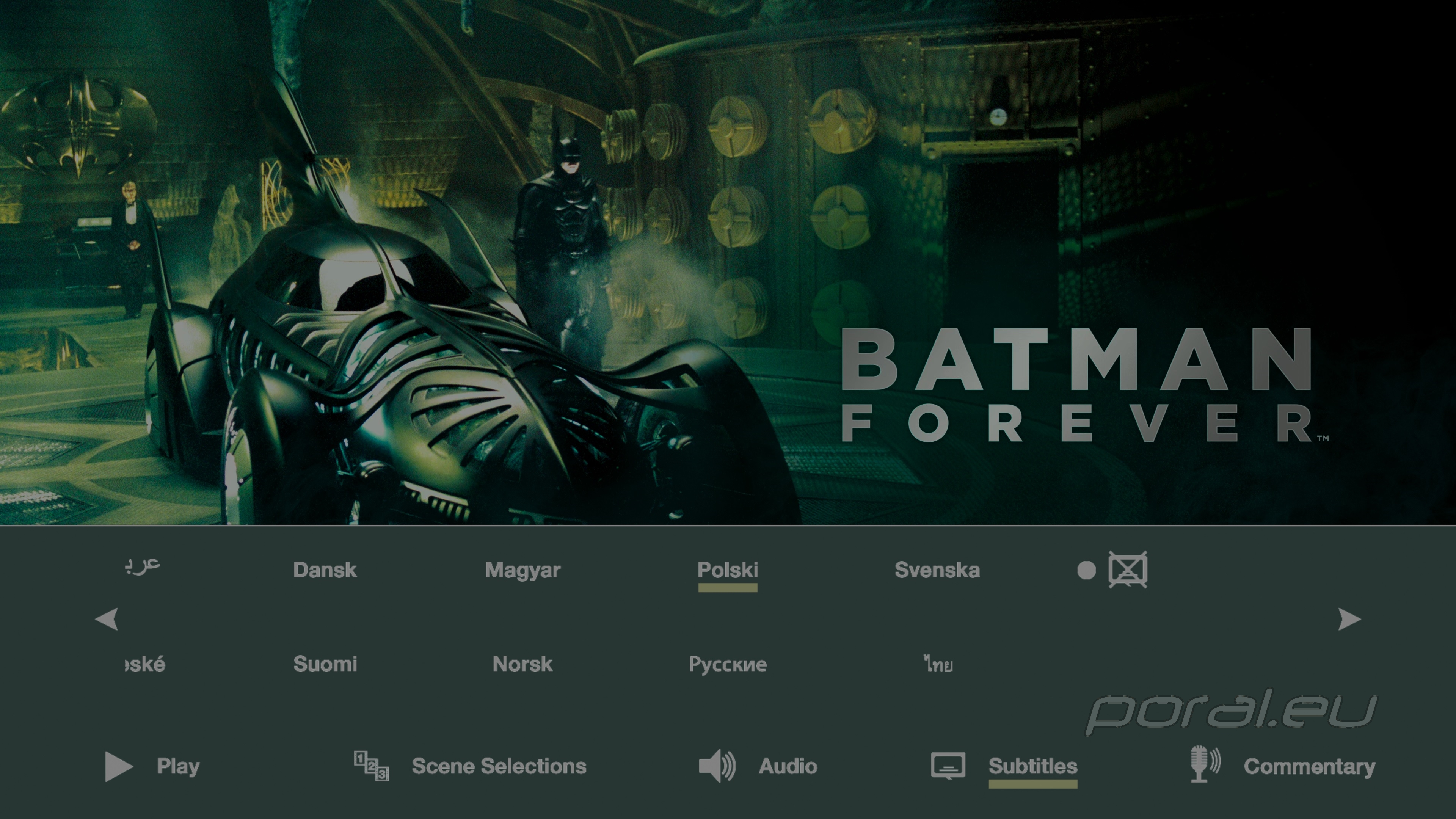Choose Suomi subtitles

coord(325,664)
